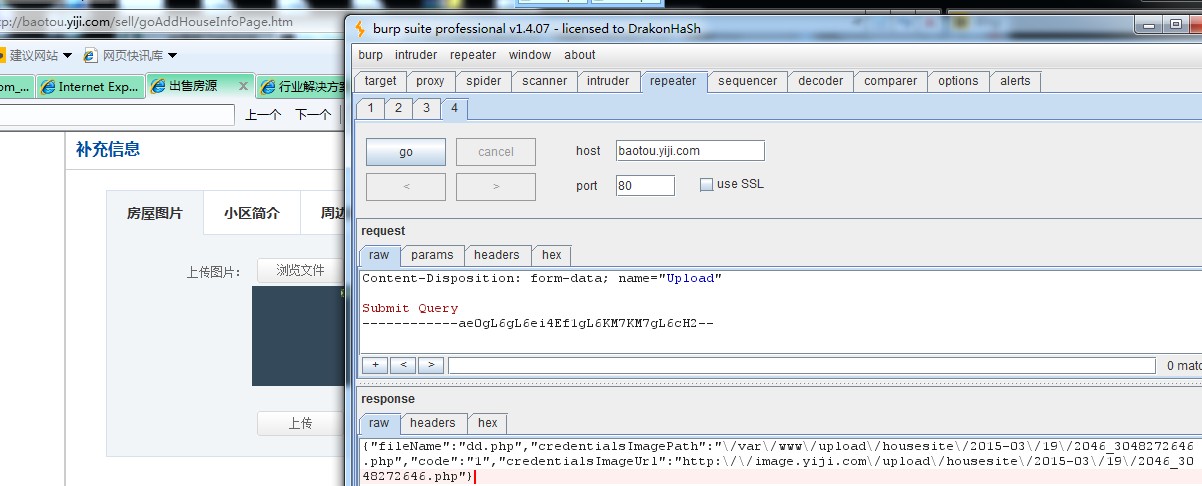The image size is (1202, 486).
Task: Switch to the spider tab
Action: click(484, 81)
